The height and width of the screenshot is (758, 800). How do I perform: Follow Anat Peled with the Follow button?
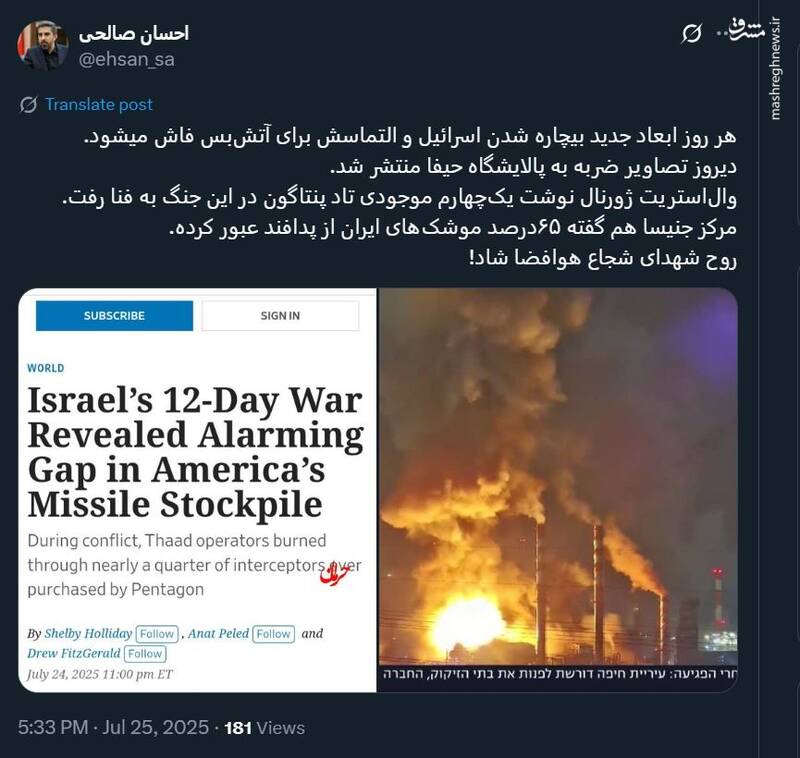click(x=273, y=634)
